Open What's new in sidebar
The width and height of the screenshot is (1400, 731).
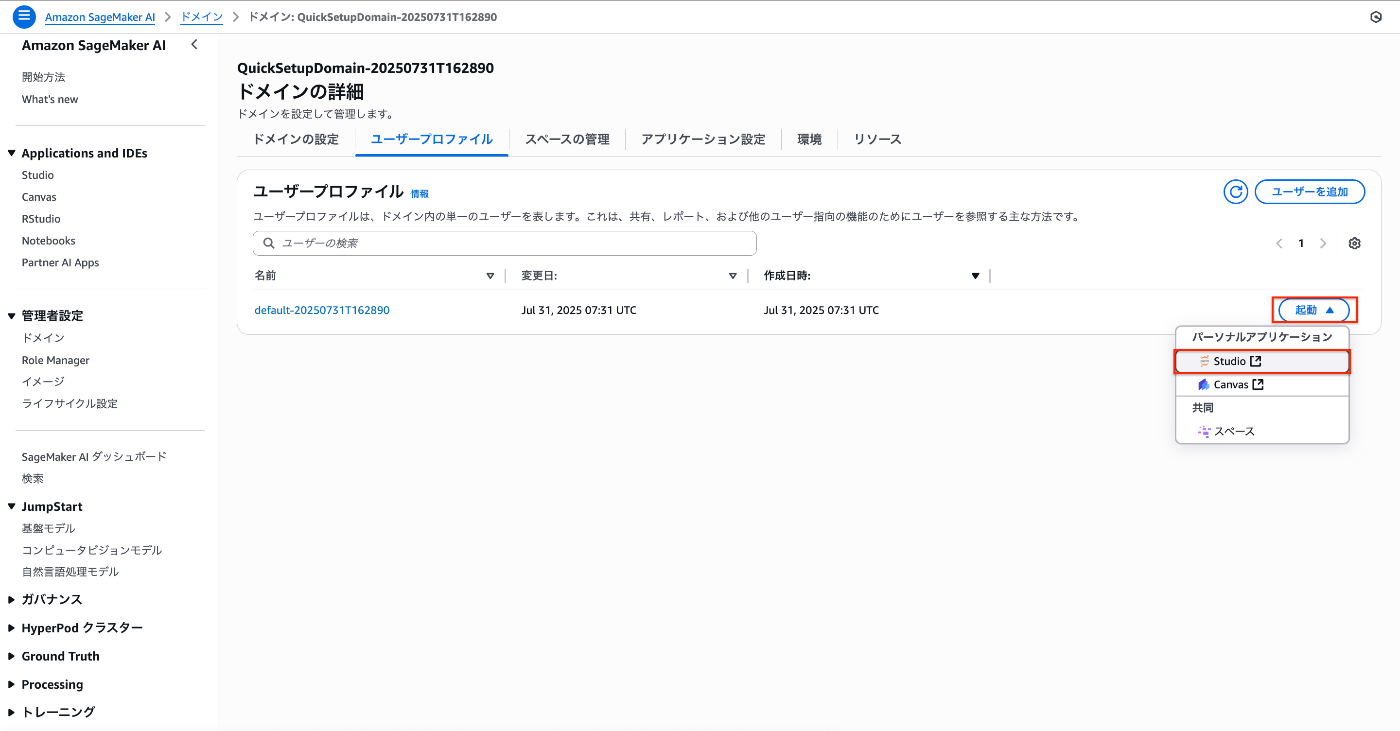point(50,99)
